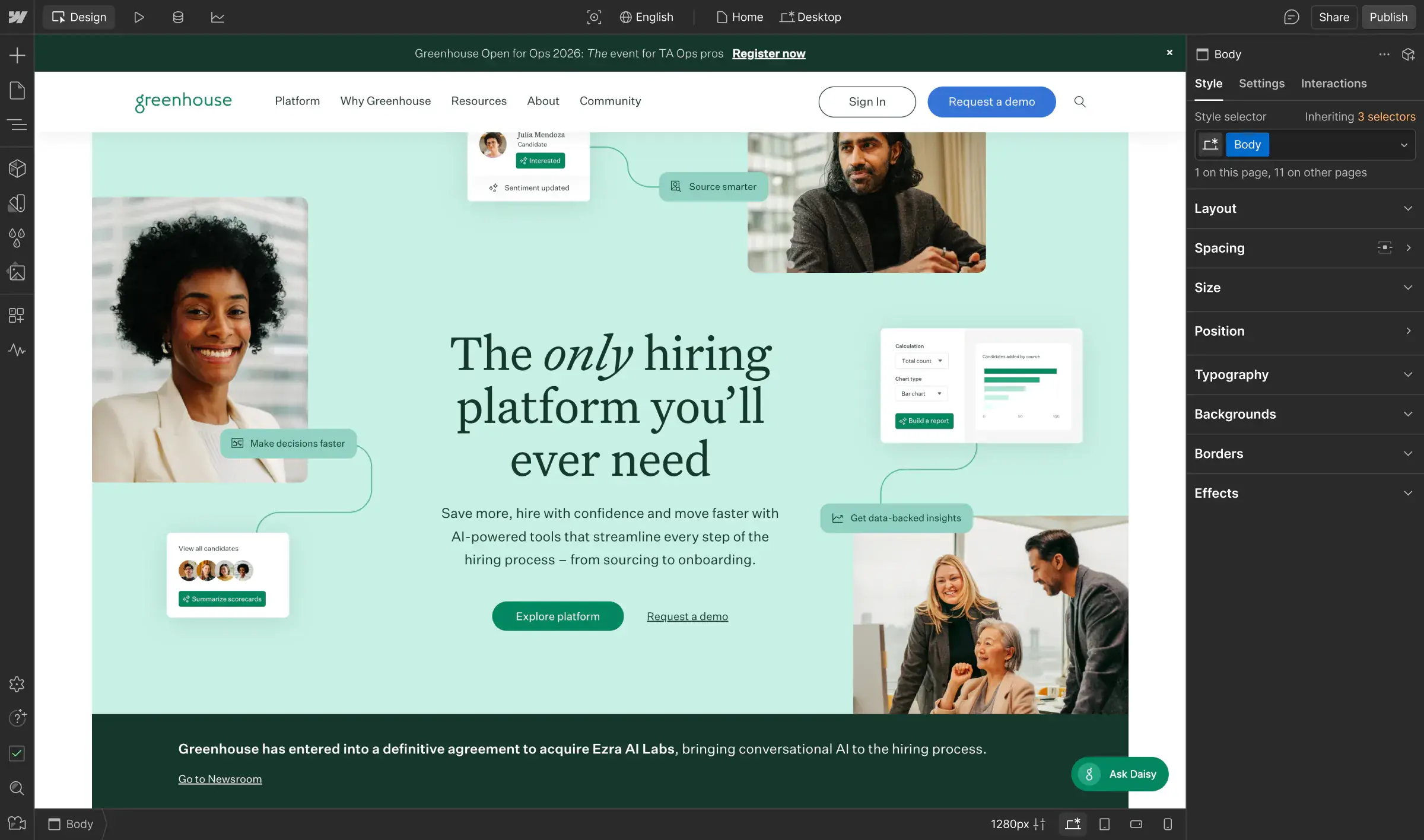Image resolution: width=1424 pixels, height=840 pixels.
Task: Click the website search magnifier icon
Action: [x=1080, y=101]
